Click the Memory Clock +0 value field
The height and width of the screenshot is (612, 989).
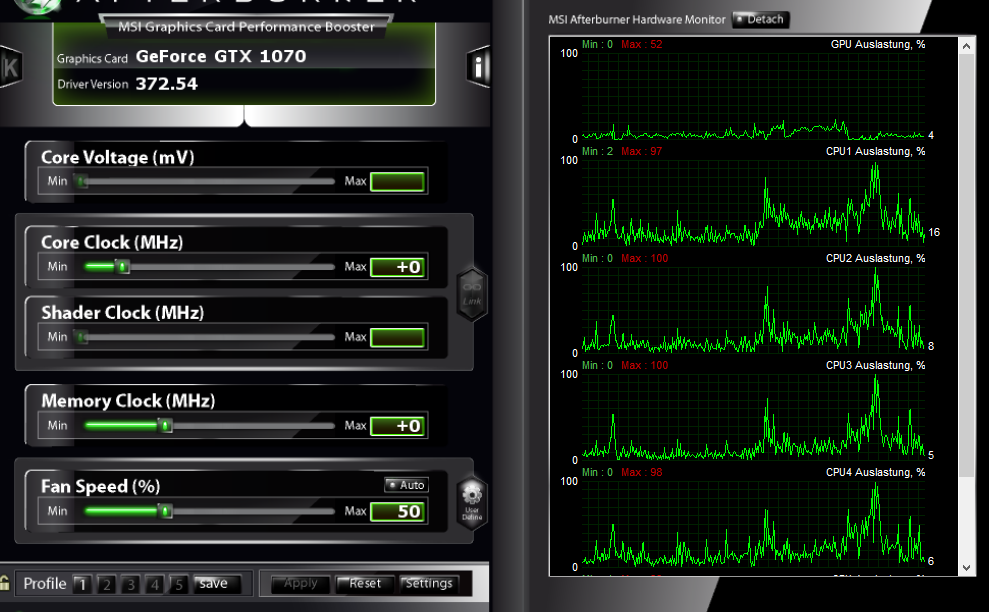(397, 426)
